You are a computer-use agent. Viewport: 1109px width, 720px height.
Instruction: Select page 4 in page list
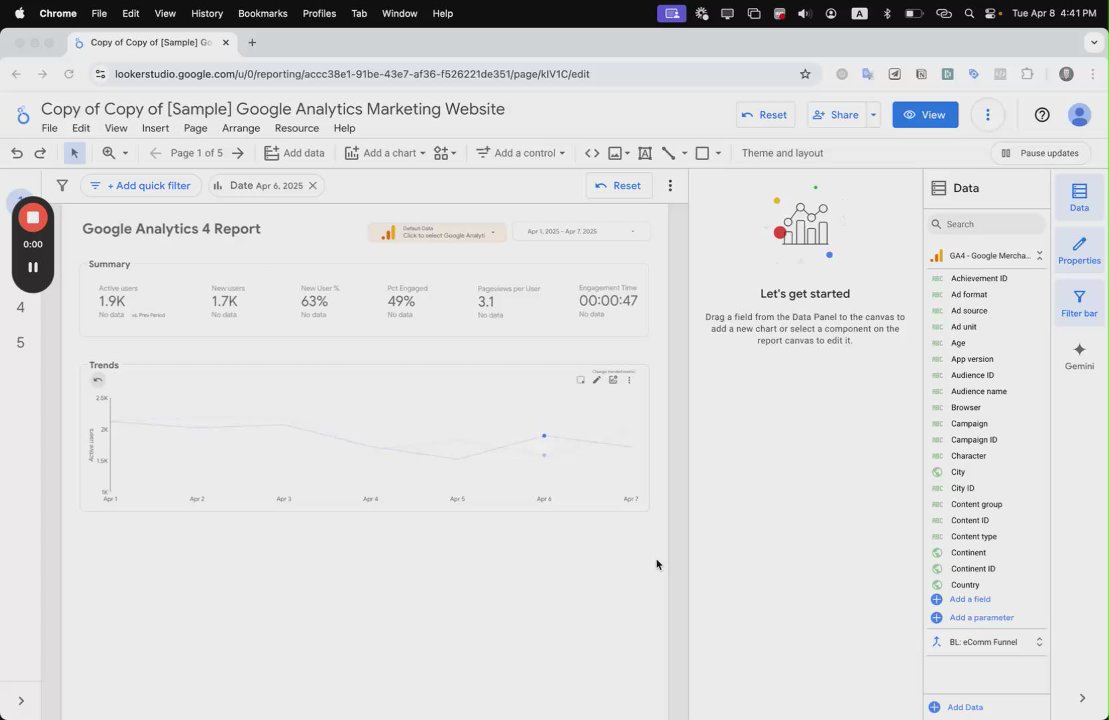tap(21, 308)
